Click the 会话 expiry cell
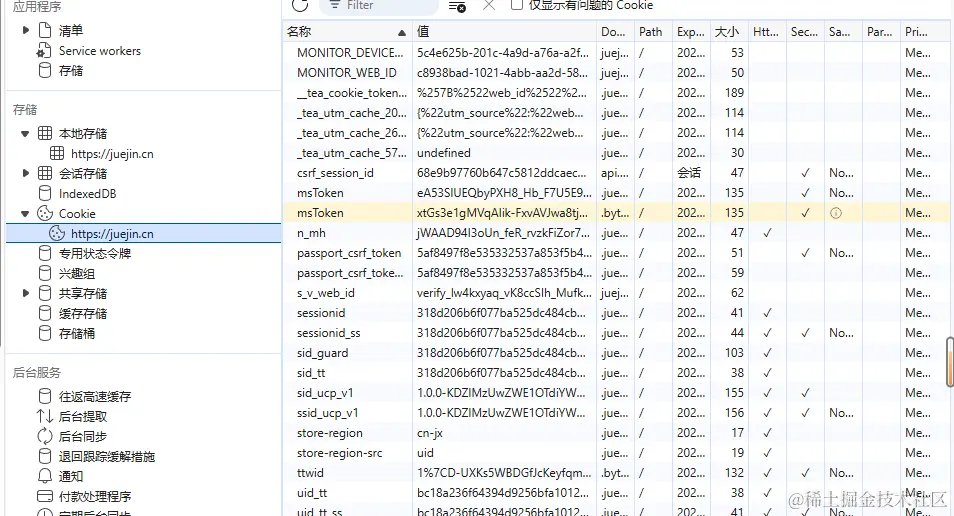This screenshot has width=954, height=516. pyautogui.click(x=691, y=173)
